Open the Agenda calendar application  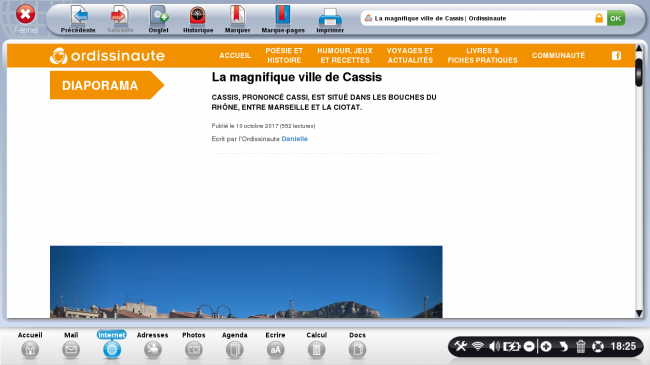235,345
